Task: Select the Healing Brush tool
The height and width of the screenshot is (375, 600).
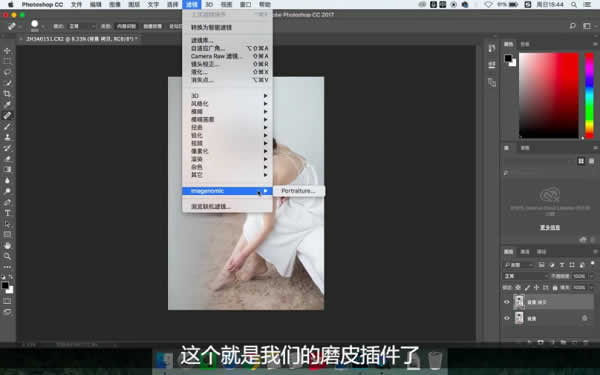Action: (x=7, y=115)
